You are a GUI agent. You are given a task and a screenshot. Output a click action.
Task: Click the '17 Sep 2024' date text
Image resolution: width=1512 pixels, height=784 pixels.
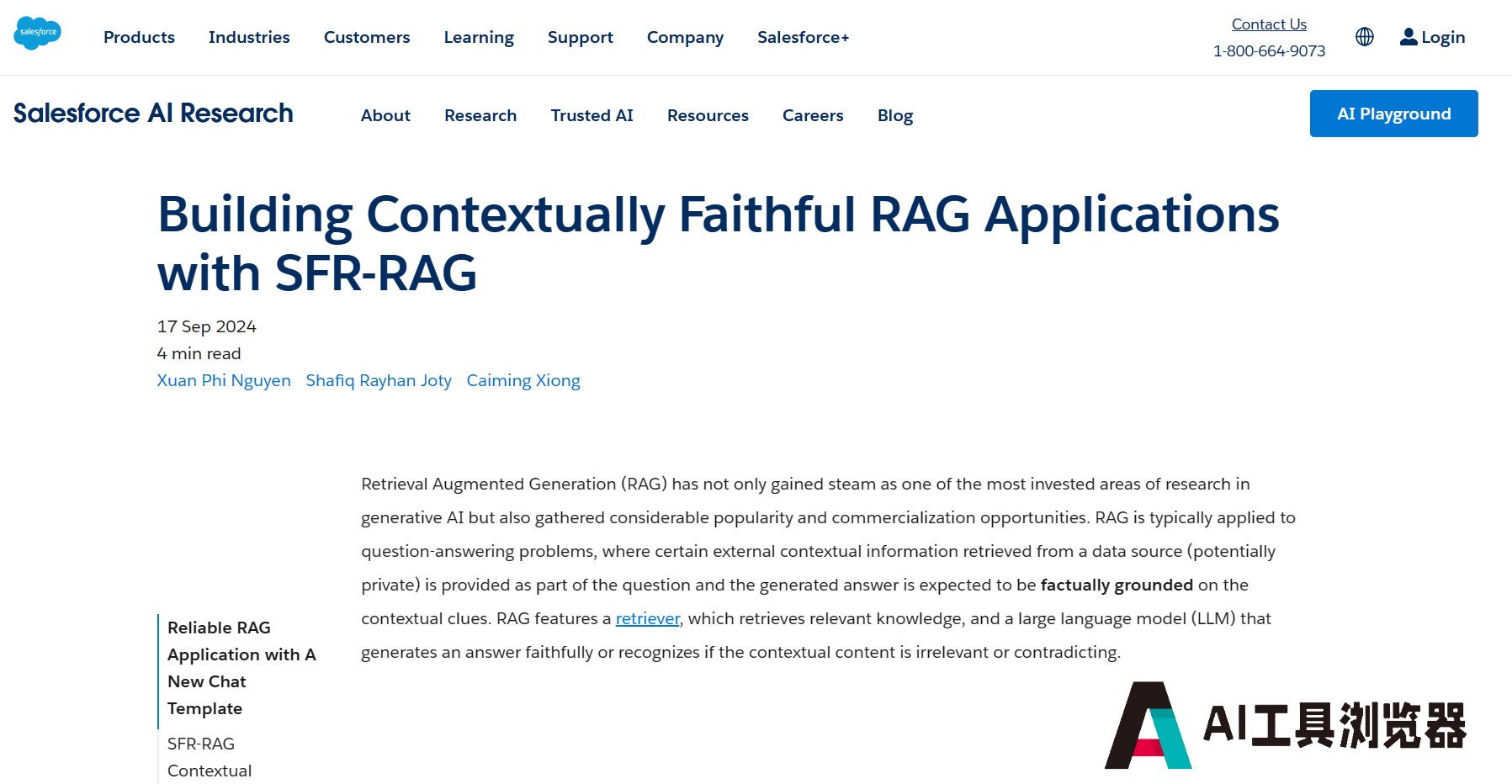click(207, 326)
